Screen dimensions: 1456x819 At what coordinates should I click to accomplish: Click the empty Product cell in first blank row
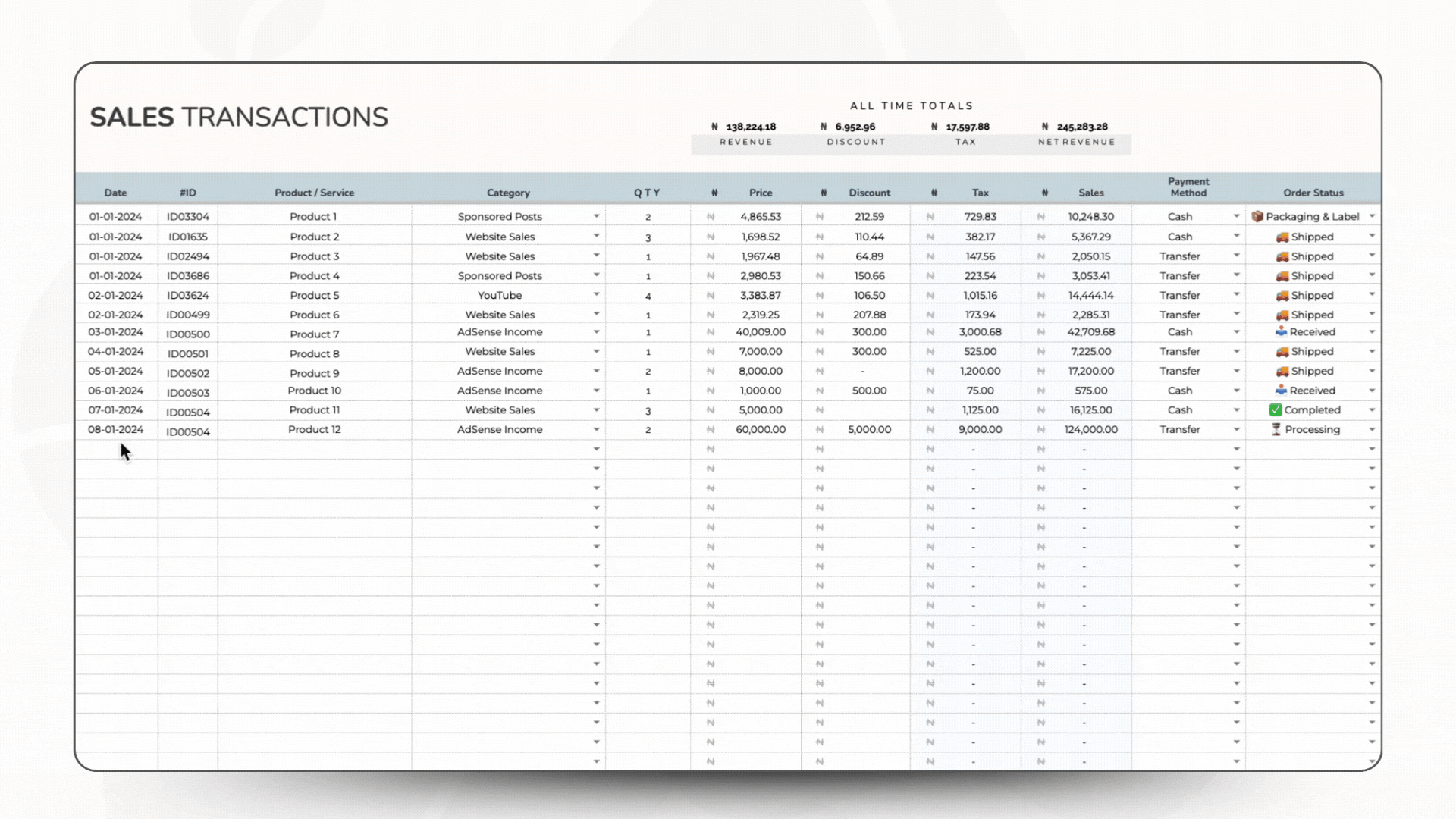tap(315, 450)
